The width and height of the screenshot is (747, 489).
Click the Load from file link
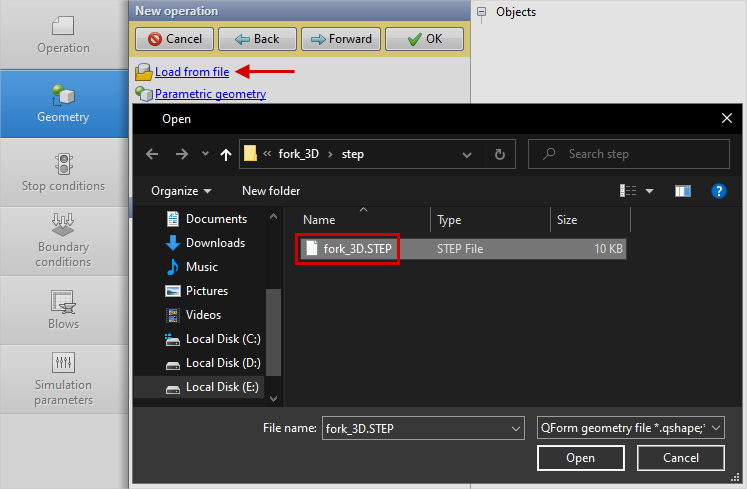(191, 72)
